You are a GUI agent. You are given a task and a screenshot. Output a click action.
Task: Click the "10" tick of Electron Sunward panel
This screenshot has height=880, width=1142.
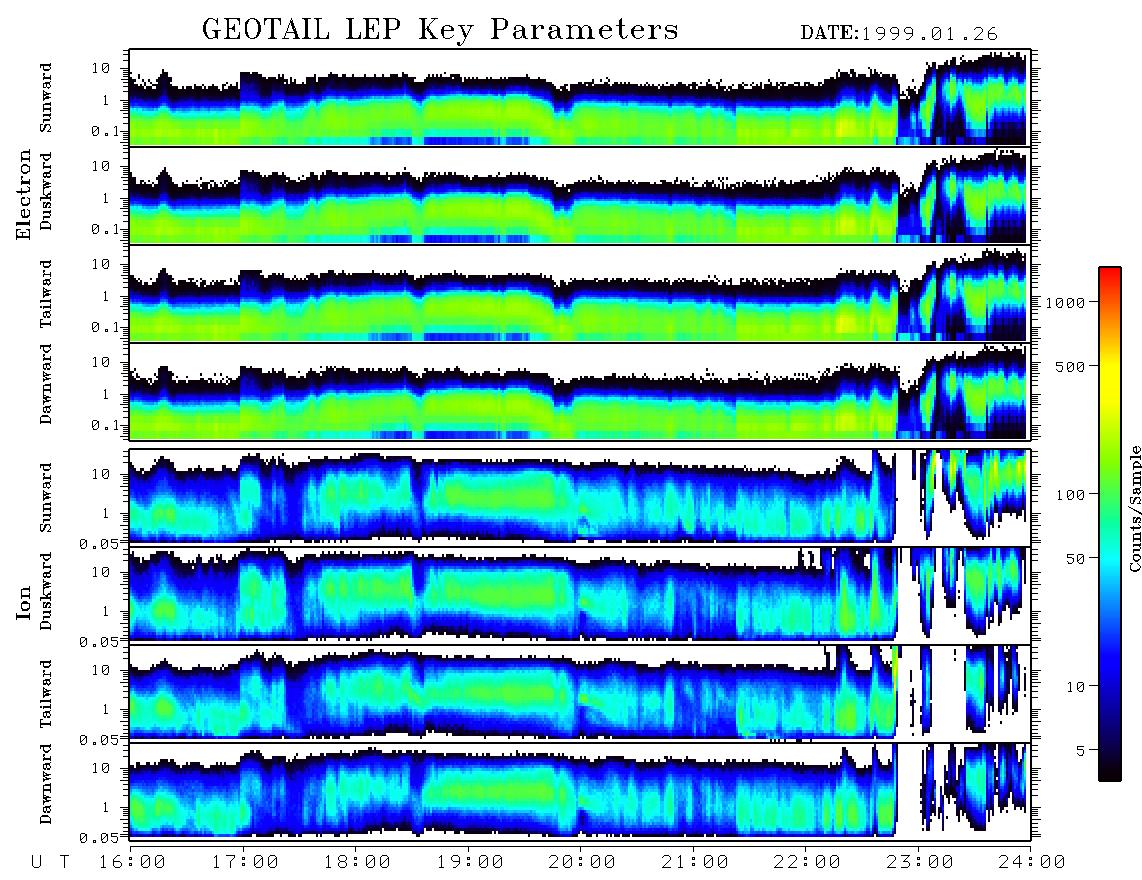point(101,68)
